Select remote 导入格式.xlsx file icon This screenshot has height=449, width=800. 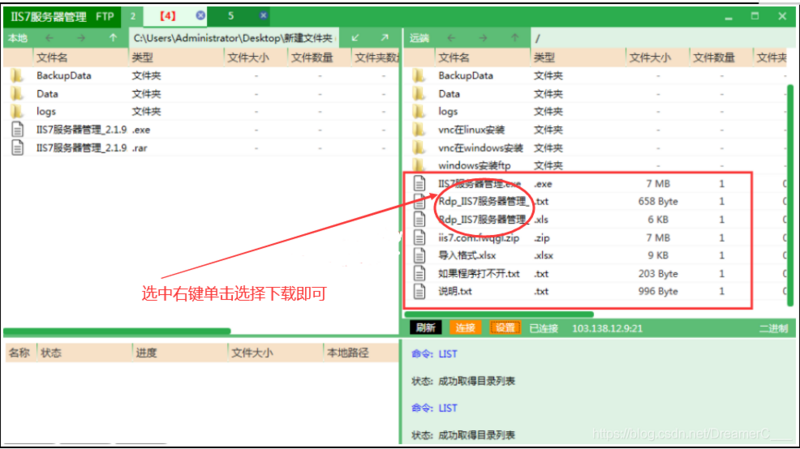pyautogui.click(x=419, y=255)
